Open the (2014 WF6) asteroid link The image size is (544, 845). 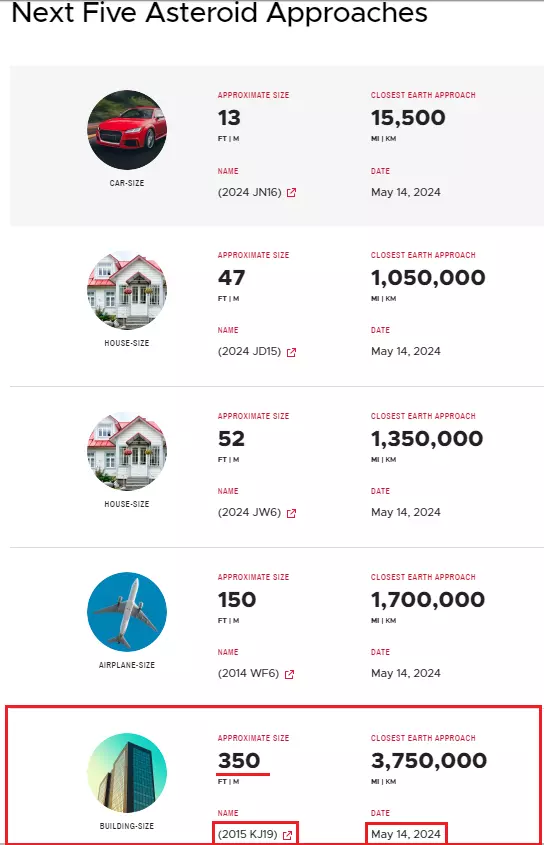click(x=249, y=673)
